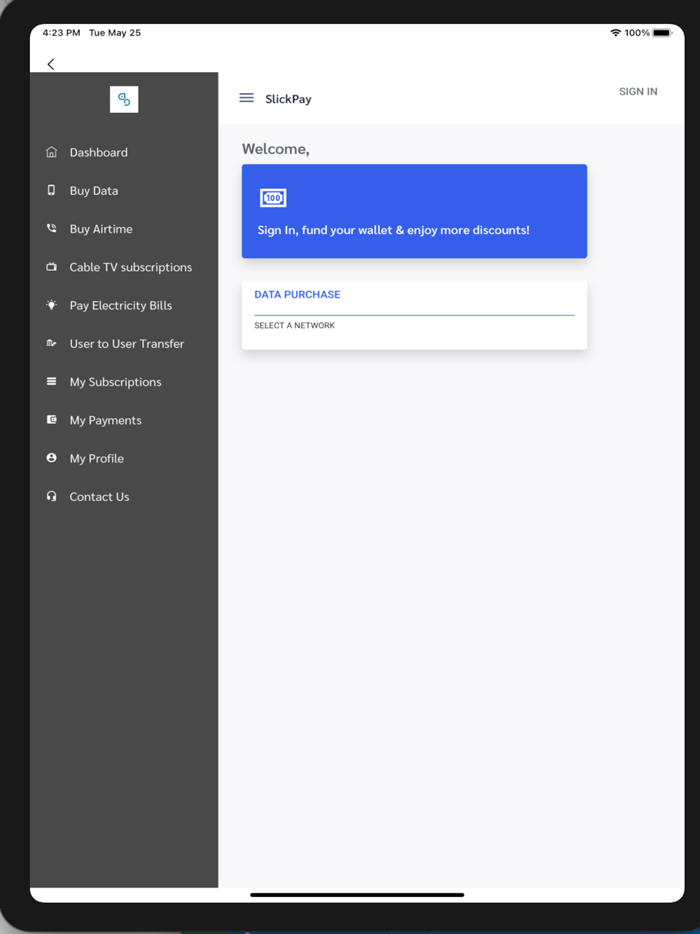Click the My Profile person icon

coord(51,458)
